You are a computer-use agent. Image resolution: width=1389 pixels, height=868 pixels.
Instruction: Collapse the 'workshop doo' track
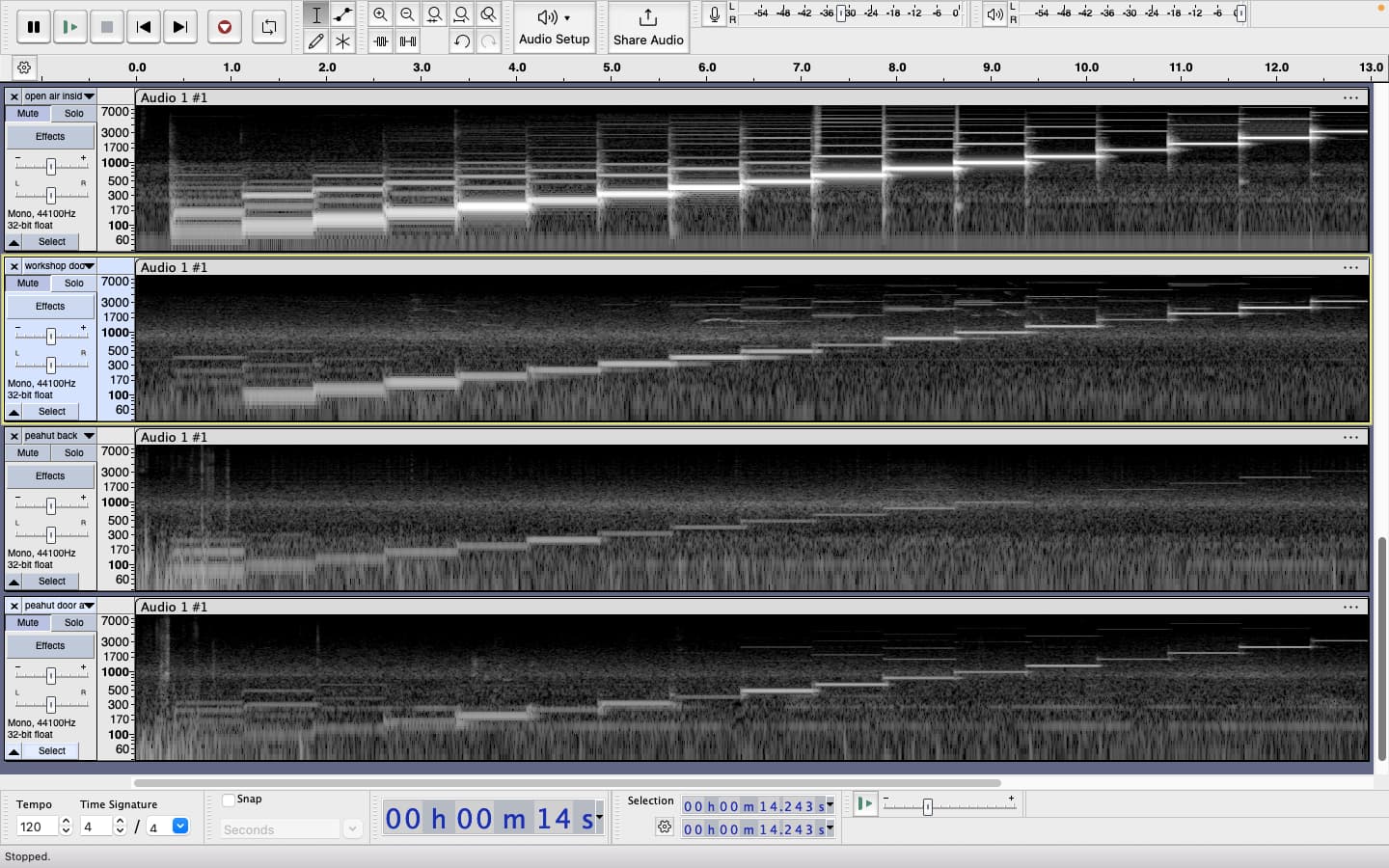14,412
